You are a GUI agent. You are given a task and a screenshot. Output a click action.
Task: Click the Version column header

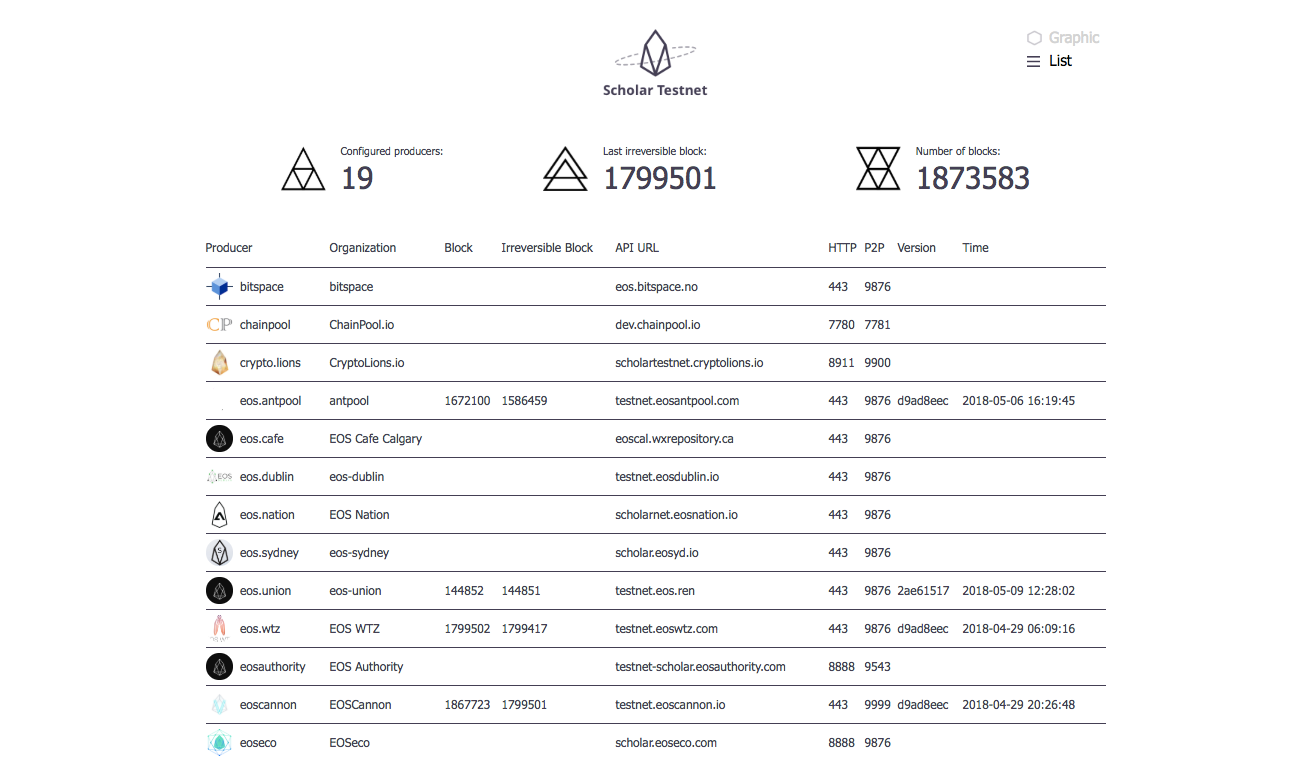[917, 248]
